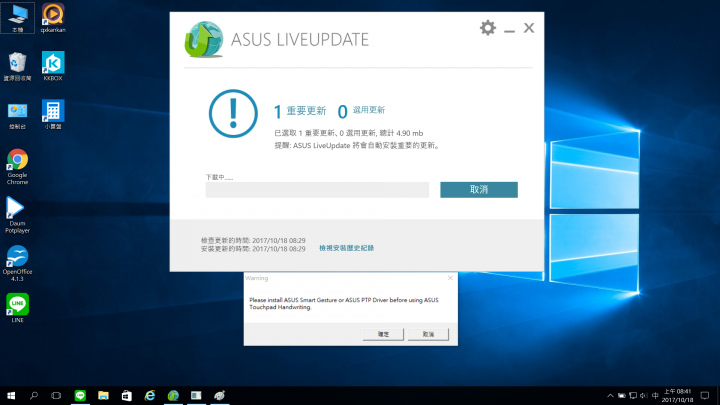Open OpenOffice 4.1.3 desktop shortcut
Image resolution: width=720 pixels, height=405 pixels.
17,264
